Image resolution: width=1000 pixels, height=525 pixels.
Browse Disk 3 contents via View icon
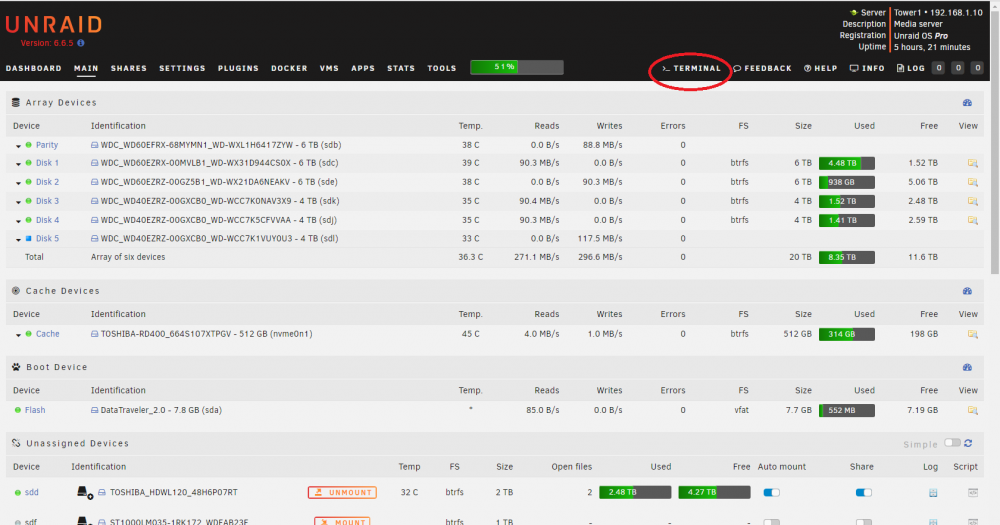tap(973, 202)
